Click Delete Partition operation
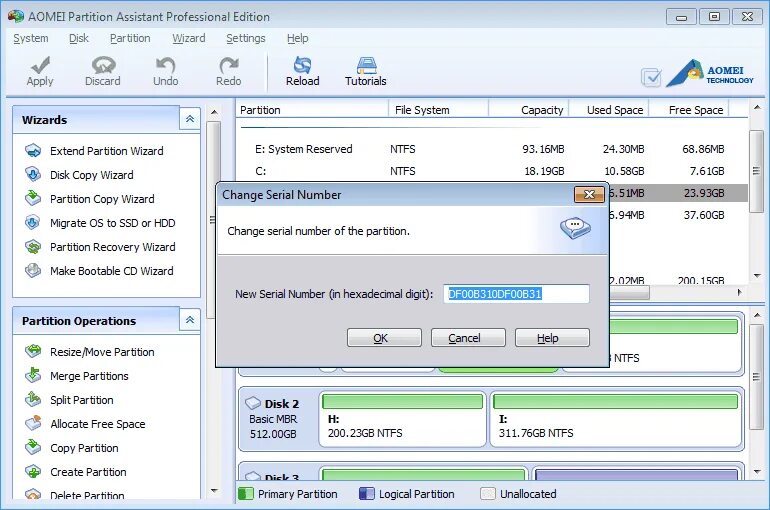 (87, 494)
